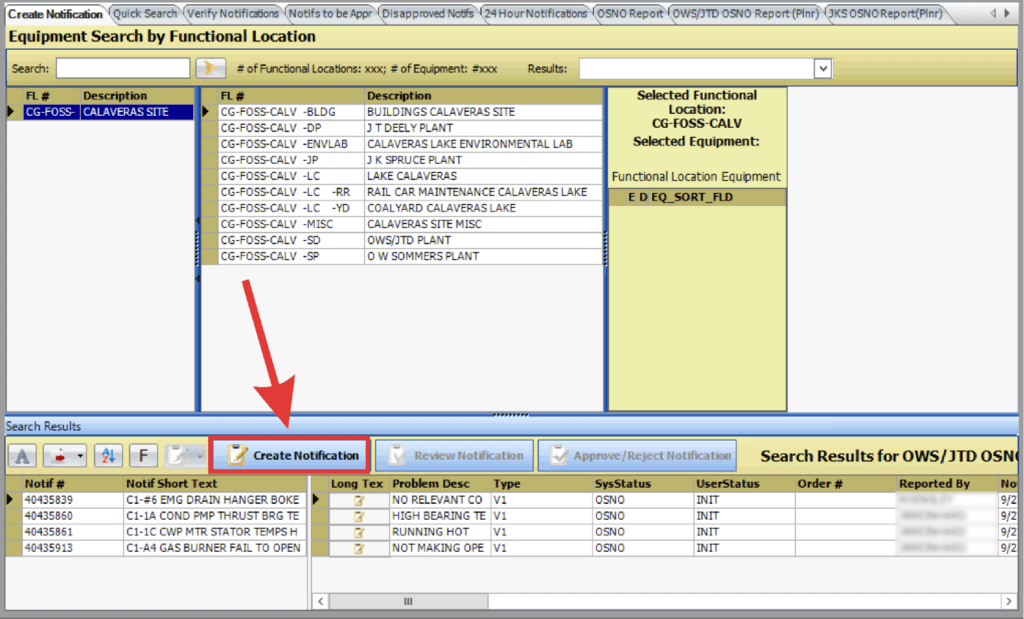The image size is (1024, 619).
Task: Click the A-Z sort toolbar icon
Action: click(x=108, y=456)
